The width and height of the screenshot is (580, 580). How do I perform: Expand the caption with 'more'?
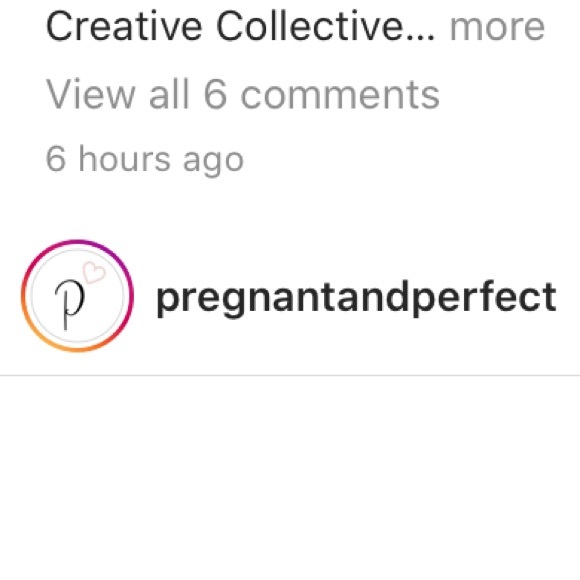497,27
